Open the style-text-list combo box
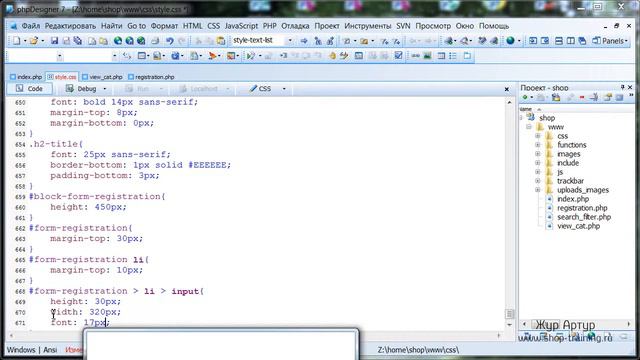The width and height of the screenshot is (640, 360). tap(290, 40)
